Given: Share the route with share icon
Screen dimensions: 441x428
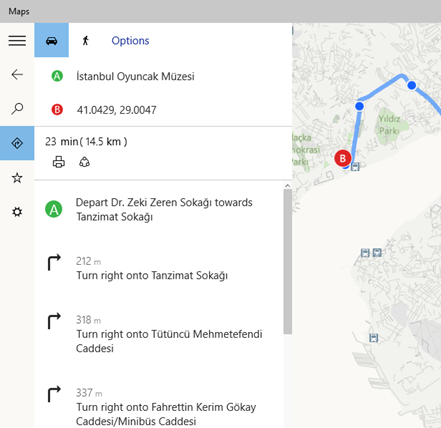Looking at the screenshot, I should point(84,162).
